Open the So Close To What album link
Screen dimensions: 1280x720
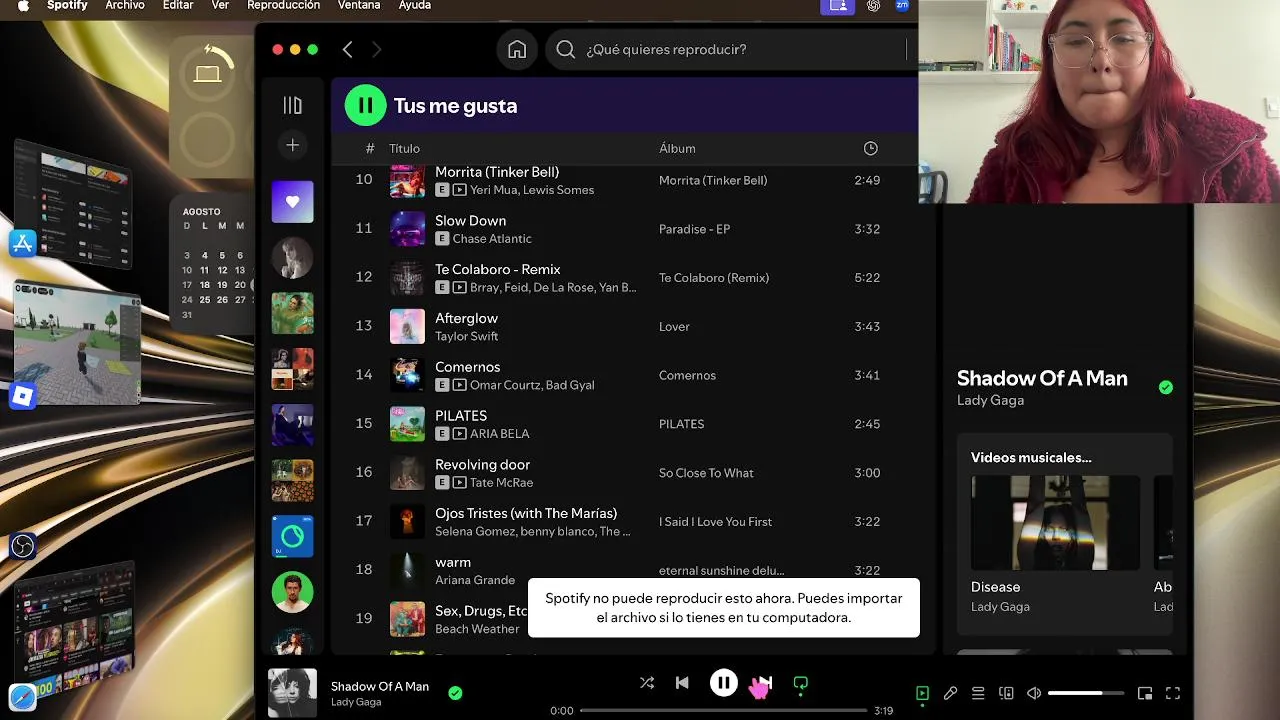point(706,473)
